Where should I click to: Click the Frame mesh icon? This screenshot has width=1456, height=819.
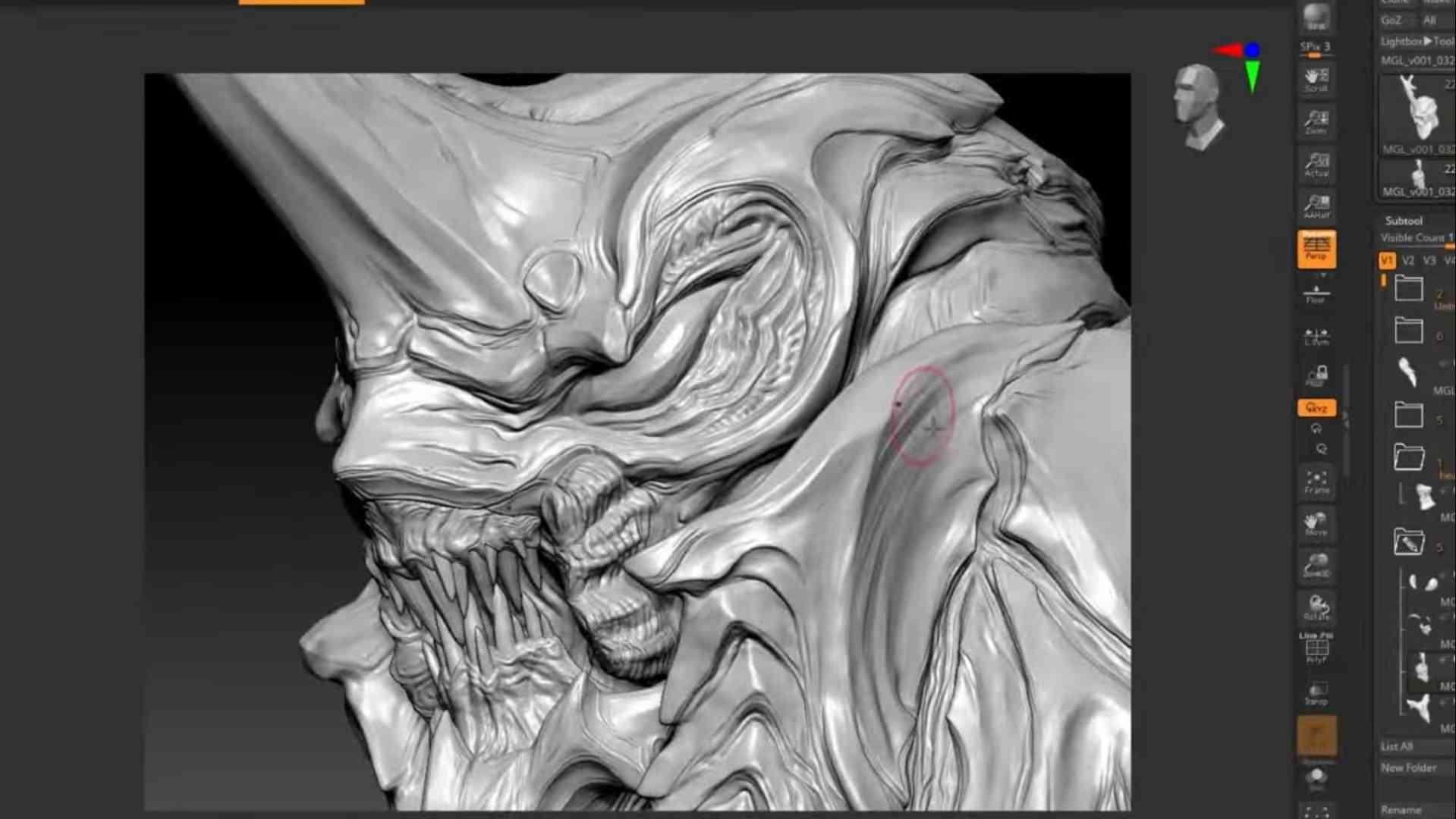pos(1316,482)
